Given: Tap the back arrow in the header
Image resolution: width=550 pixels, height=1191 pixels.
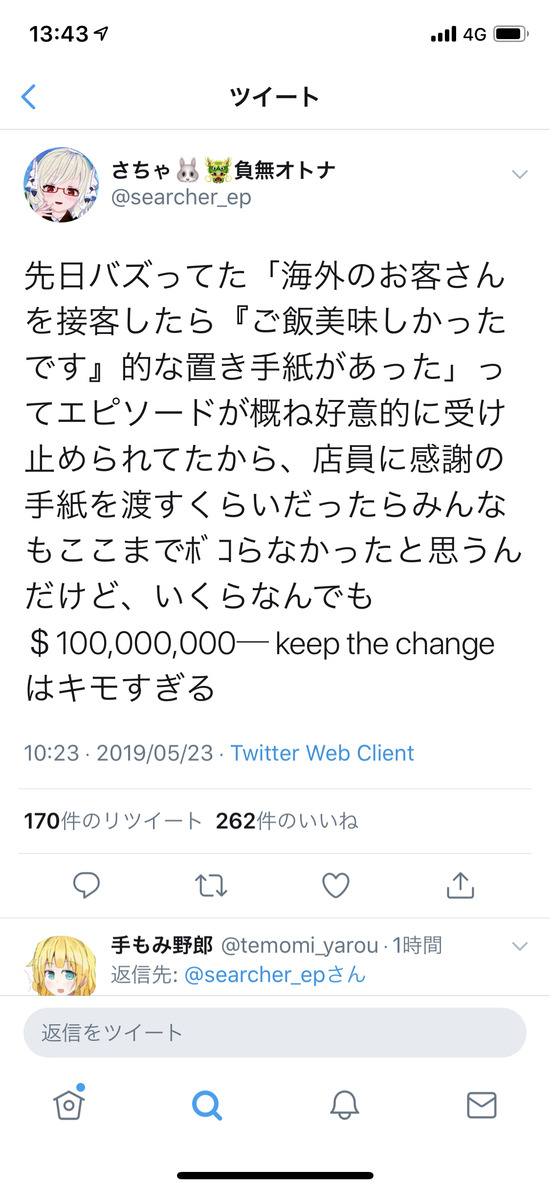Looking at the screenshot, I should [29, 97].
